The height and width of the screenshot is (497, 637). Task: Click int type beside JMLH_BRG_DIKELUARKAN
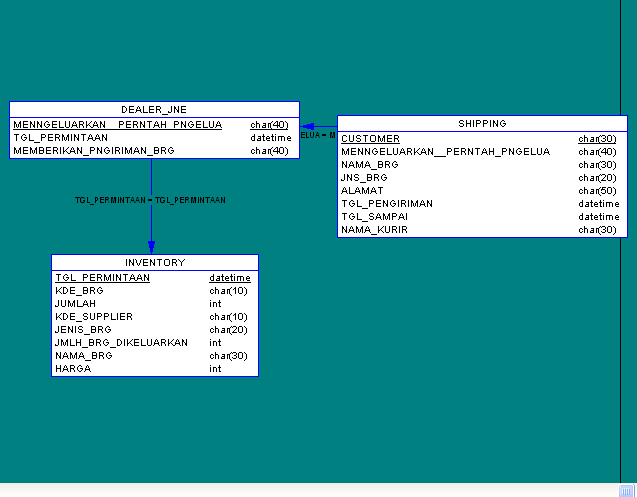(x=215, y=343)
